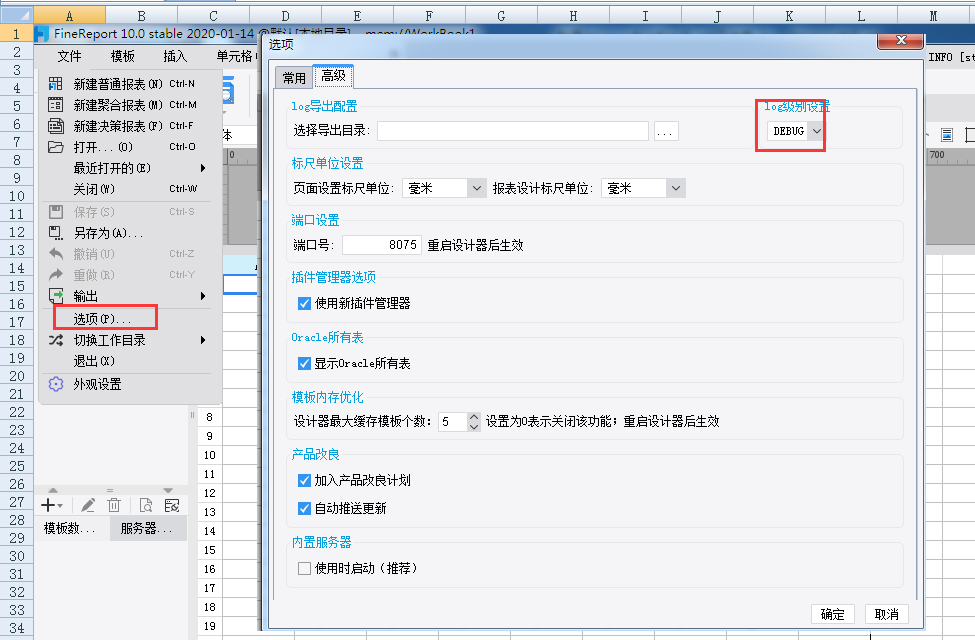Select spreadsheet column G header

click(501, 16)
